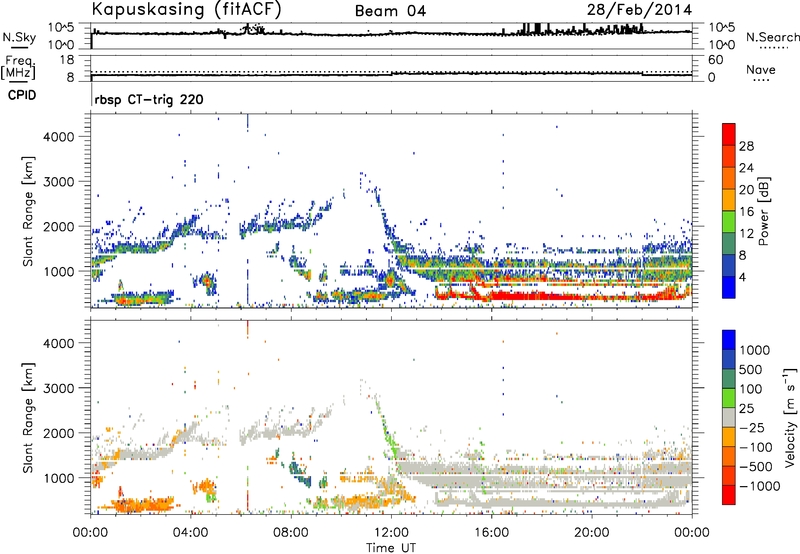Viewport: 800px width, 554px height.
Task: Click the '18' frequency axis label
Action: (x=67, y=60)
